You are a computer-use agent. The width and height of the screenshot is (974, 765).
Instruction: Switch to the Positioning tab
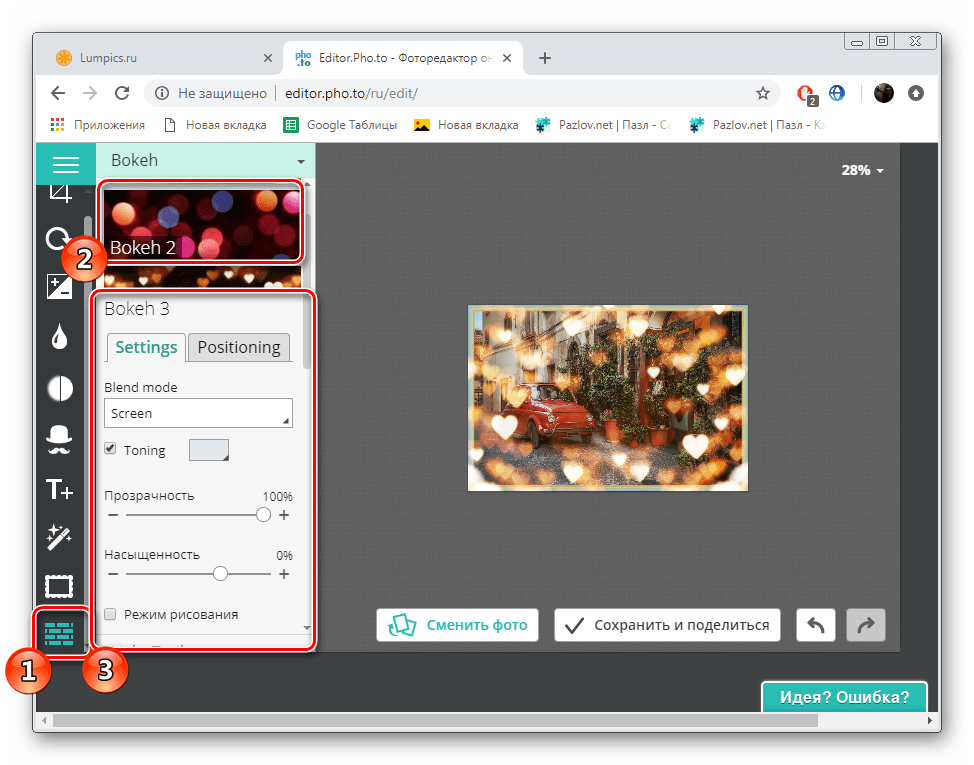(239, 347)
